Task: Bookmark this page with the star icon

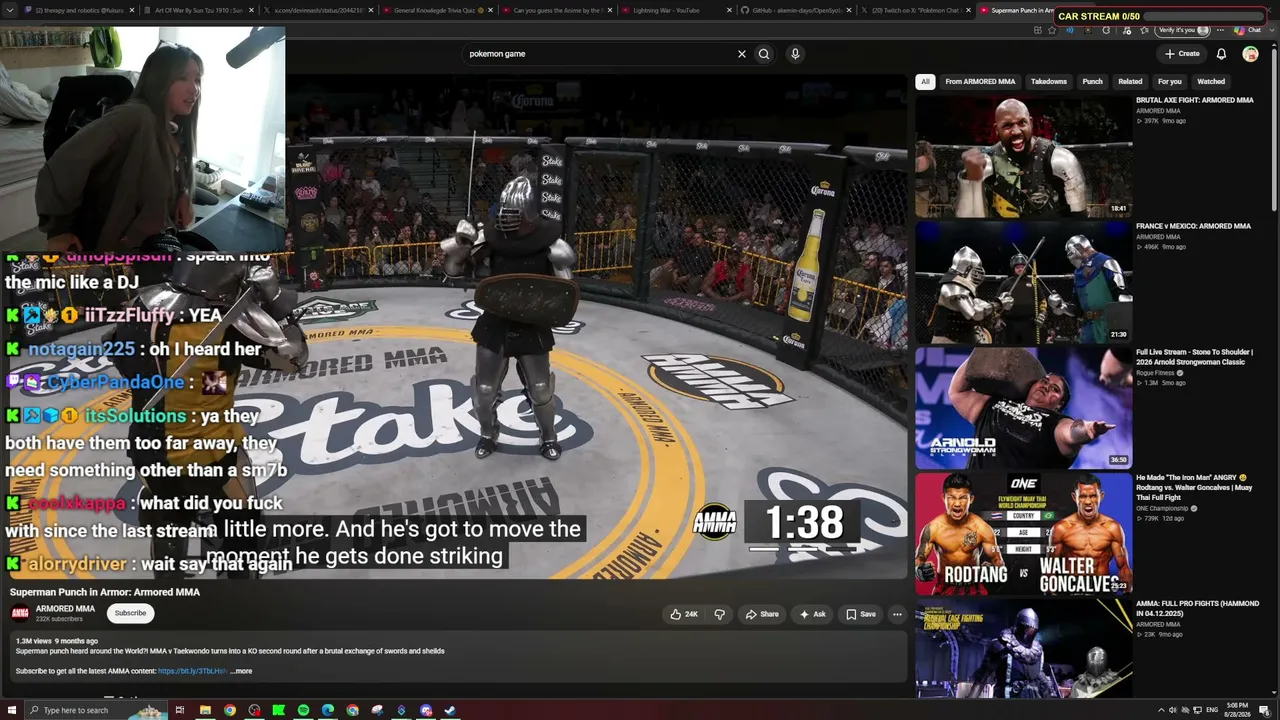Action: pyautogui.click(x=1052, y=30)
